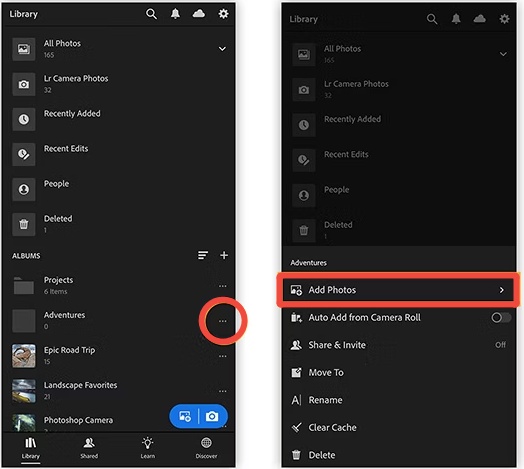The height and width of the screenshot is (469, 524).
Task: Select Clear Cache menu entry
Action: click(398, 428)
